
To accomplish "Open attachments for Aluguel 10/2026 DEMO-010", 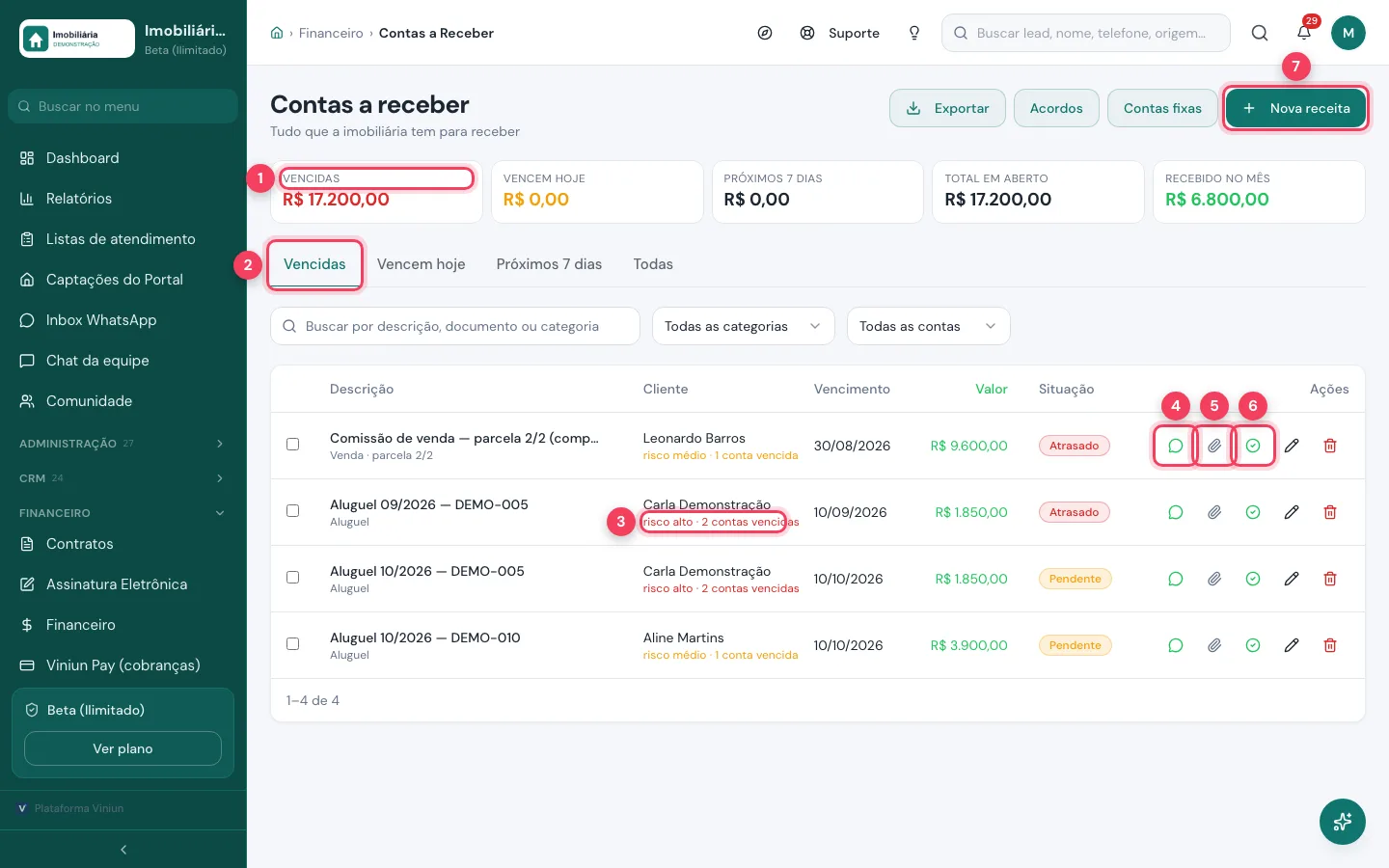I will point(1214,645).
